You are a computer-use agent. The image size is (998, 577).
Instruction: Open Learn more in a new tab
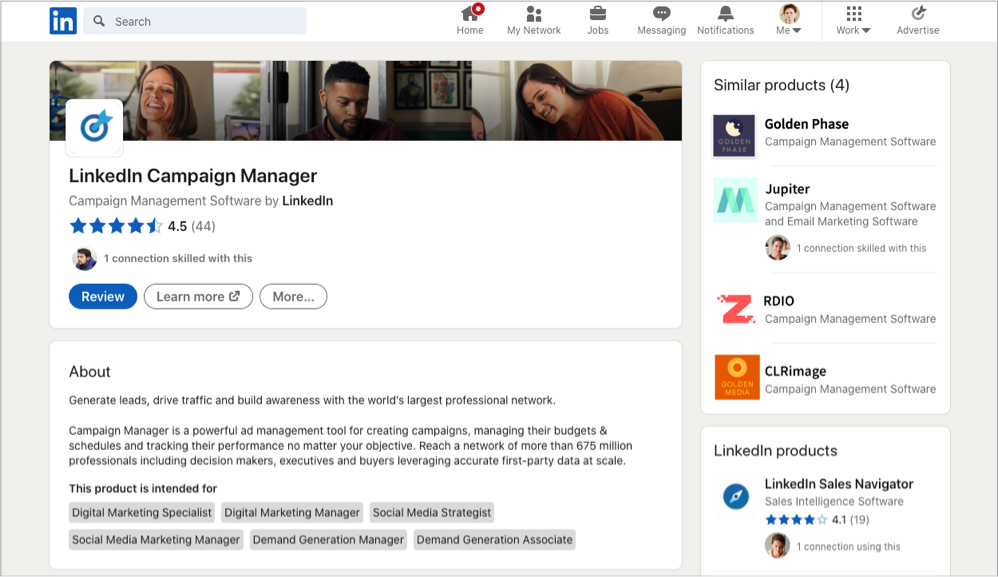pos(197,296)
